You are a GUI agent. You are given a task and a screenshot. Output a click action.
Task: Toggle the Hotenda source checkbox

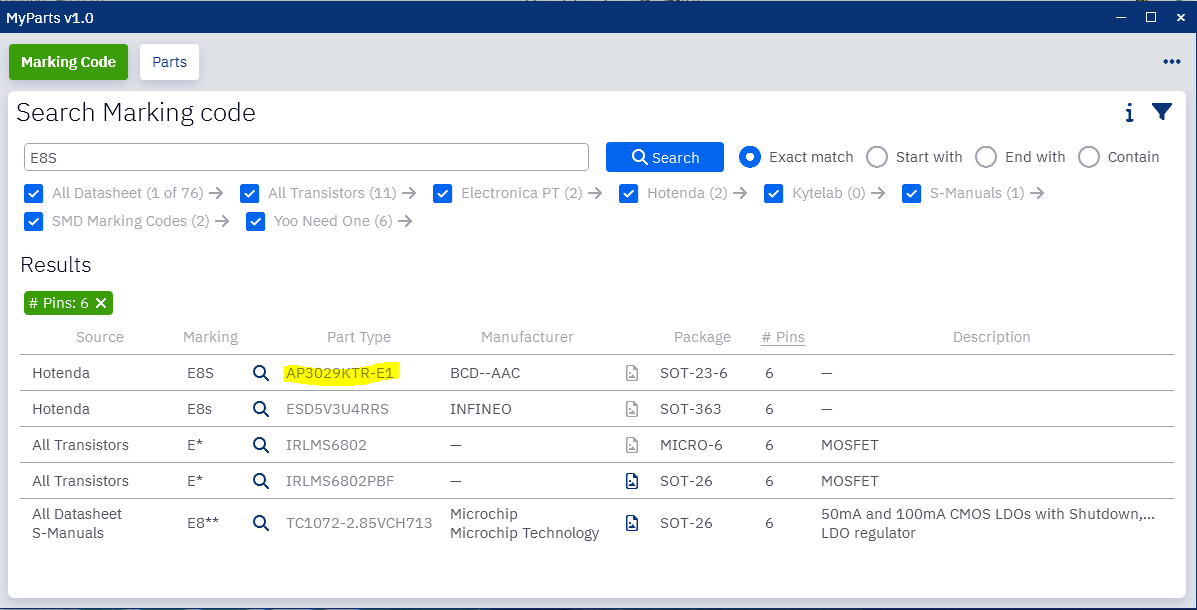click(x=628, y=193)
